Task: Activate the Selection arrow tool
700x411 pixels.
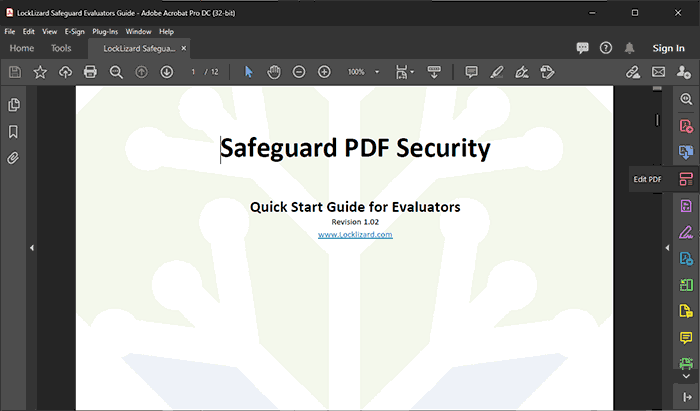Action: (249, 72)
